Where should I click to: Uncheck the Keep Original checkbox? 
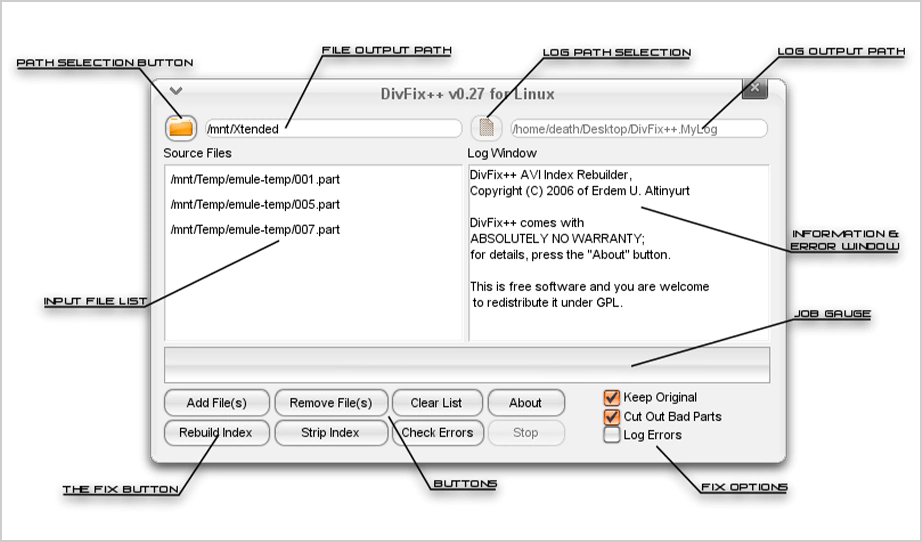(612, 398)
